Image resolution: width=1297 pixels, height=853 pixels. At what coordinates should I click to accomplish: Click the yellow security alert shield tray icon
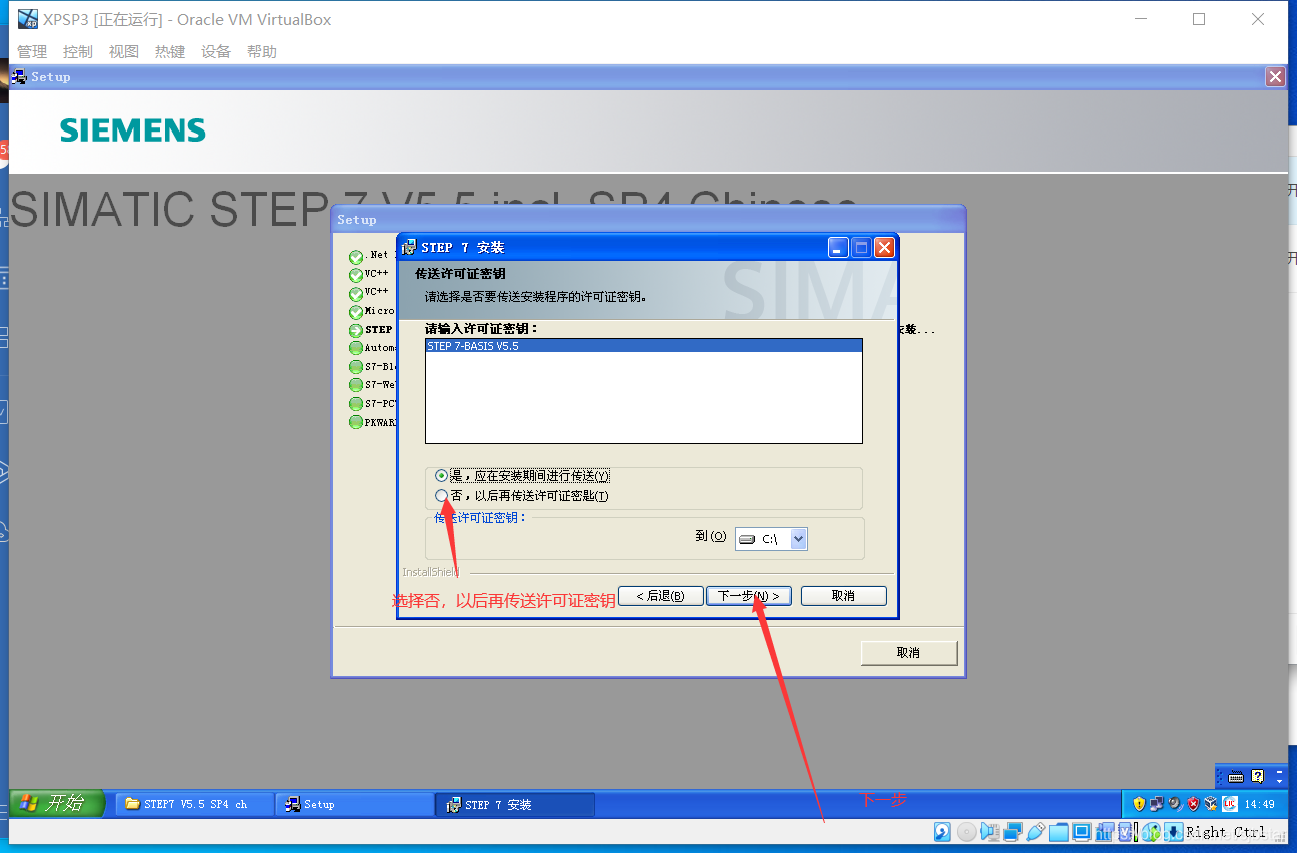(1139, 804)
